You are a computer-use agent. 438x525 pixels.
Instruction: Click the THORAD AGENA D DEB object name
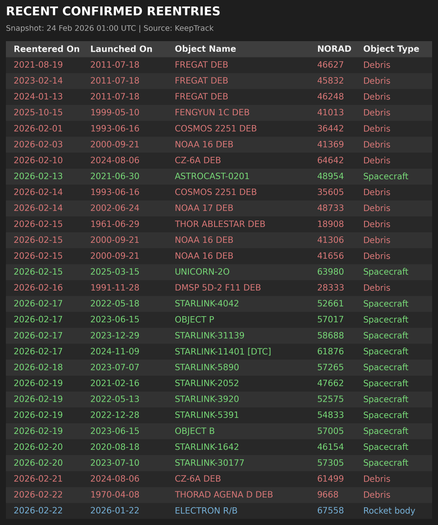click(x=224, y=495)
